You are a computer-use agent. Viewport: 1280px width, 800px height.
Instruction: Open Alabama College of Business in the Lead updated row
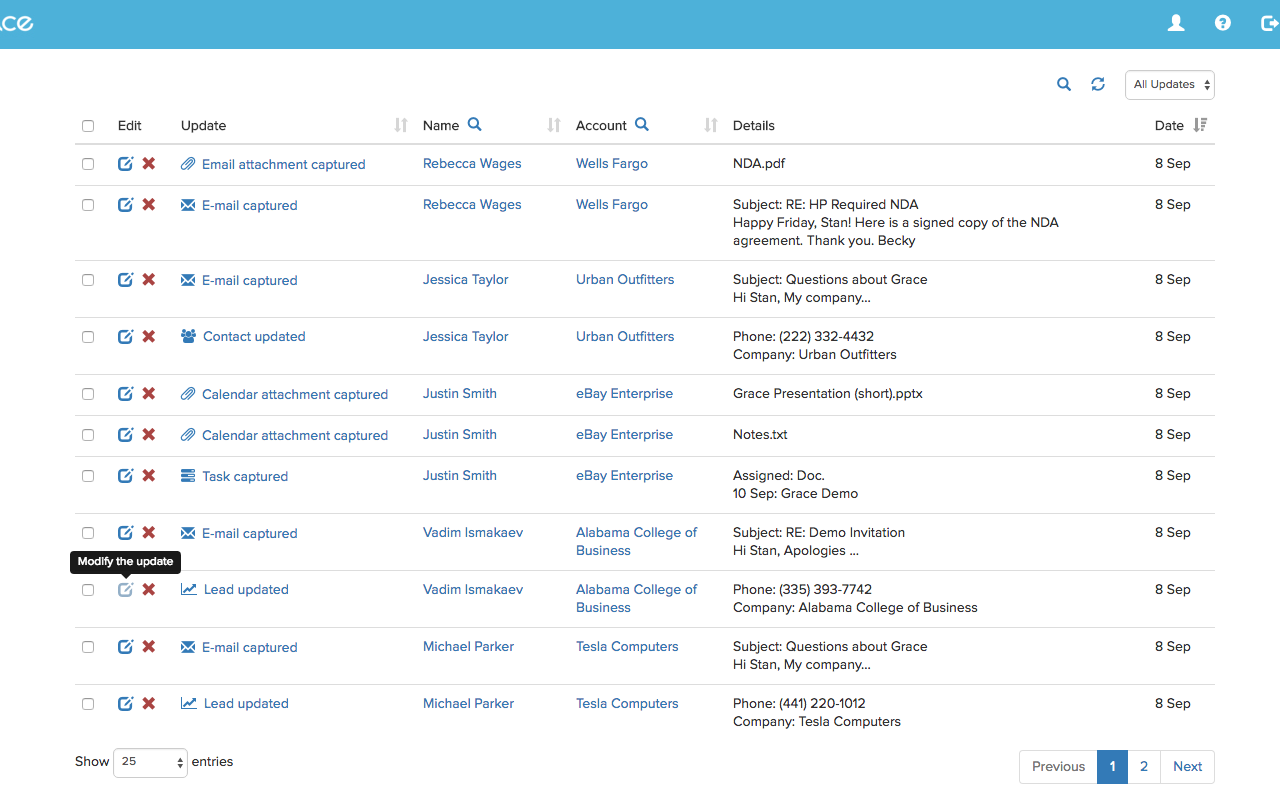tap(637, 598)
